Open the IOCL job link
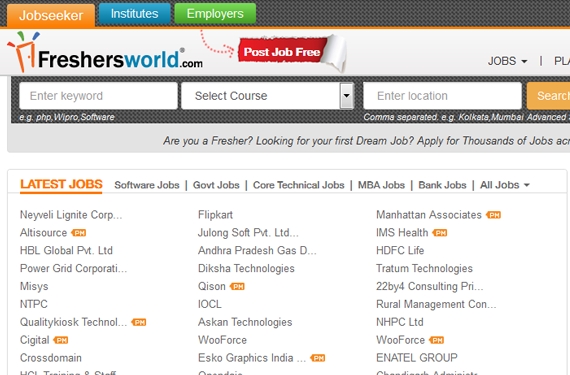Screen dimensions: 570x375 click(209, 304)
